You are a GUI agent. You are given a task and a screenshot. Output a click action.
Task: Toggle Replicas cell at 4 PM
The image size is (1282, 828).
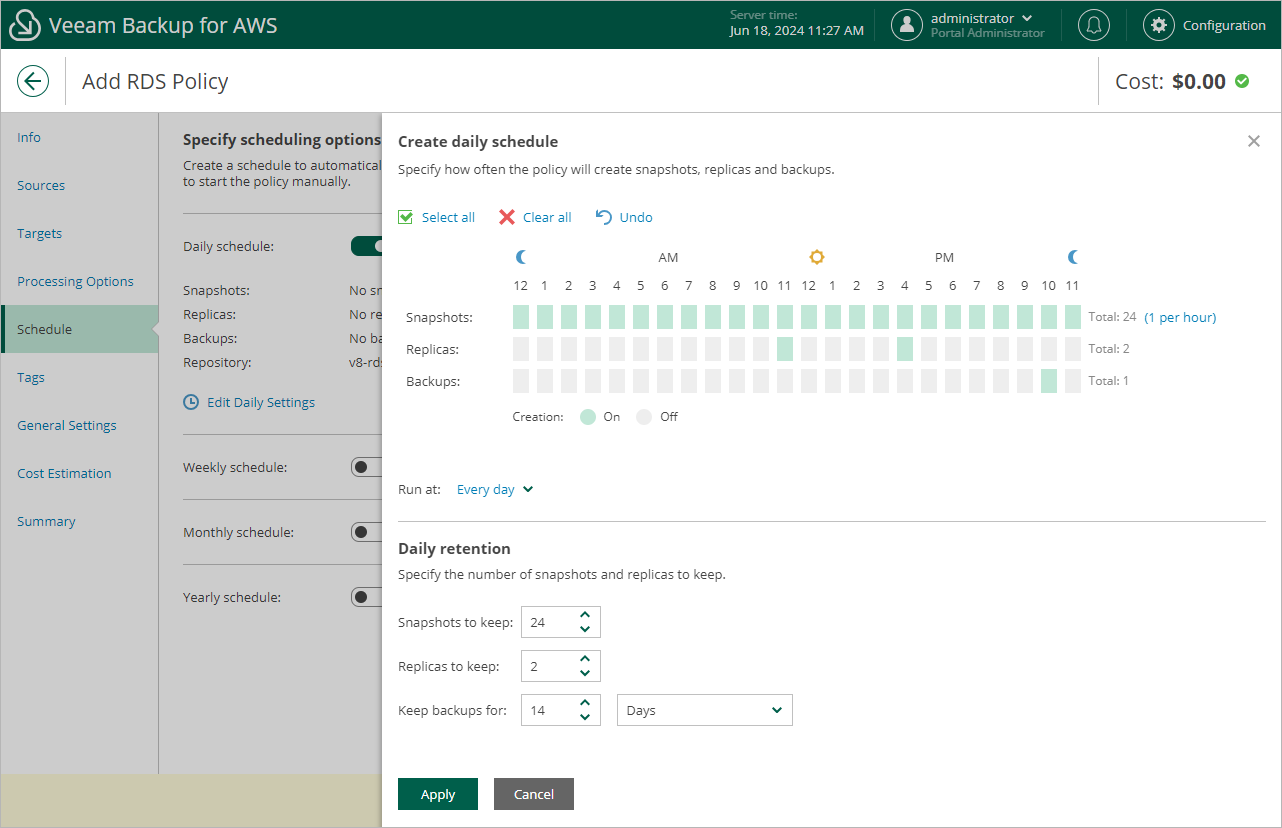(905, 349)
